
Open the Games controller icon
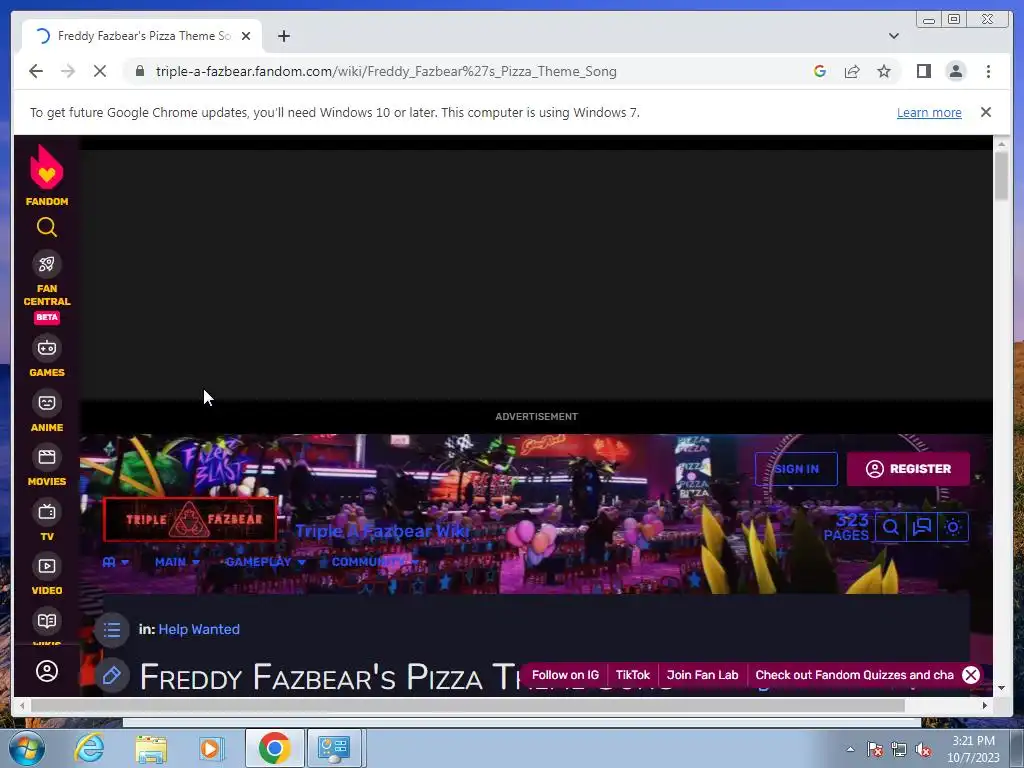tap(46, 348)
